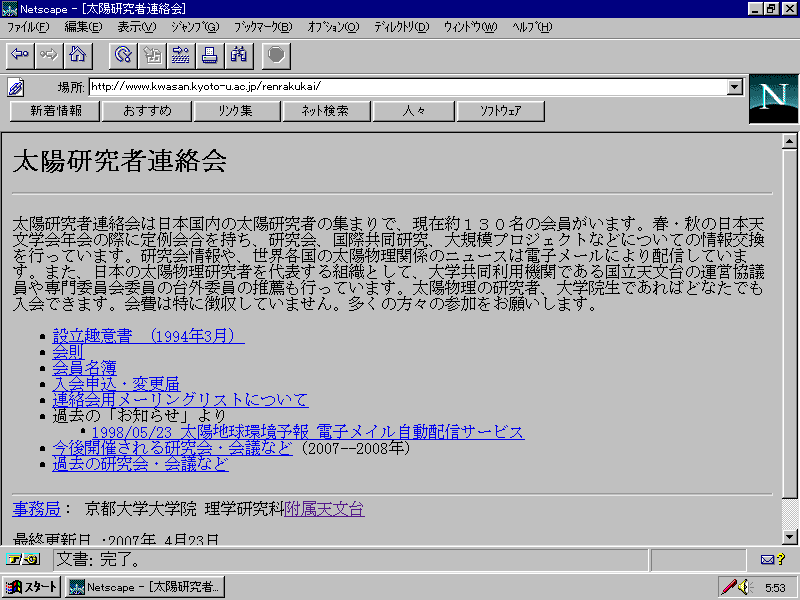Open 過去の研究会・会議など link
This screenshot has height=600, width=800.
tap(141, 464)
